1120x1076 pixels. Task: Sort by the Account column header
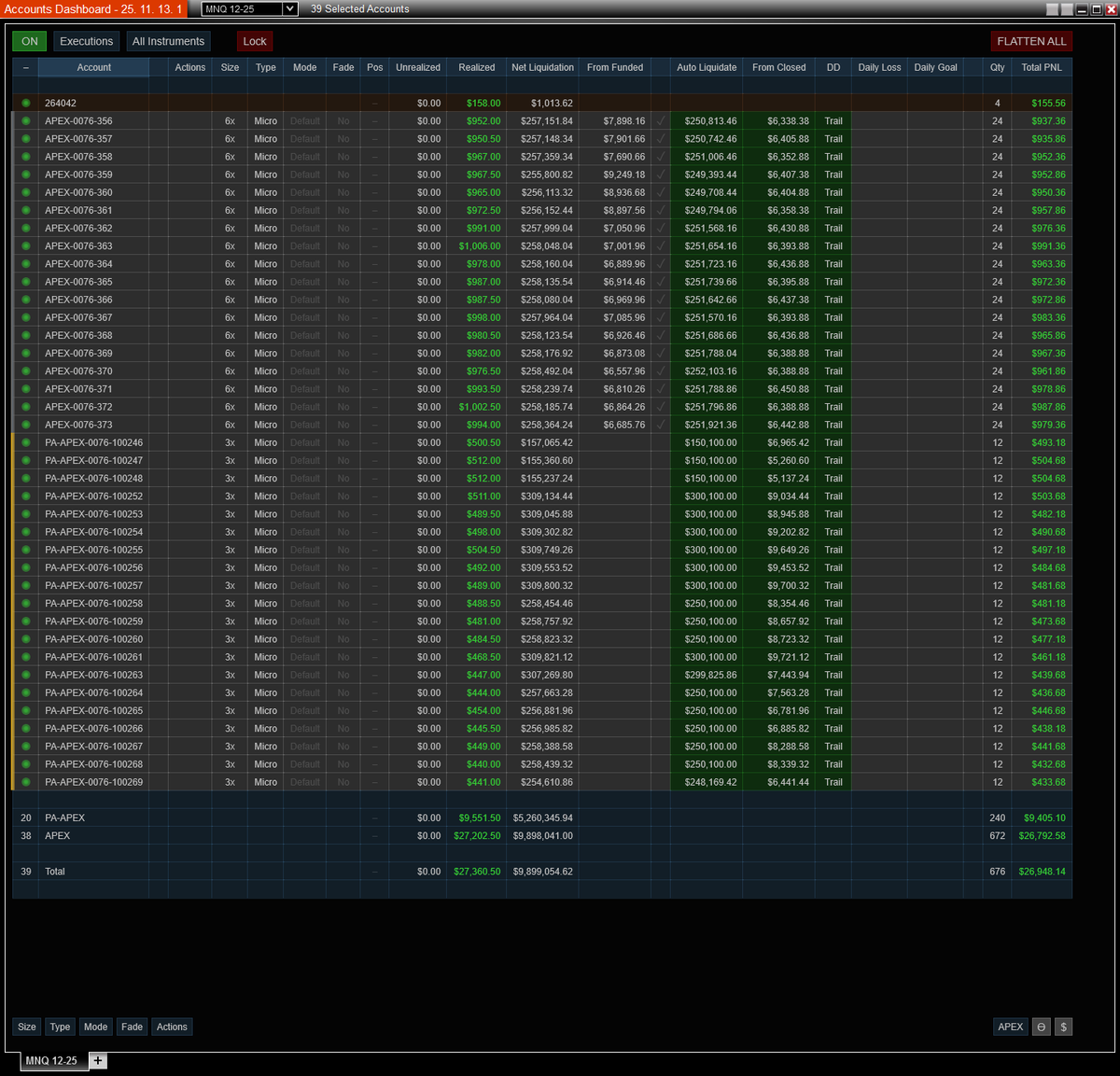click(93, 67)
